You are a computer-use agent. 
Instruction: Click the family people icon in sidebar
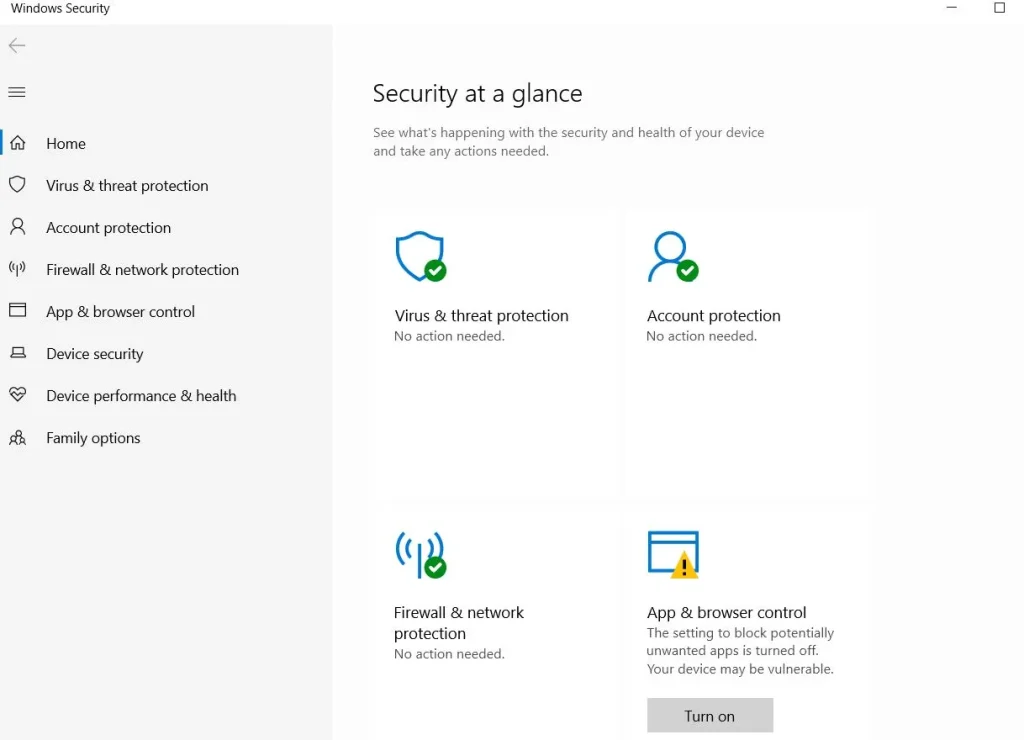tap(18, 437)
